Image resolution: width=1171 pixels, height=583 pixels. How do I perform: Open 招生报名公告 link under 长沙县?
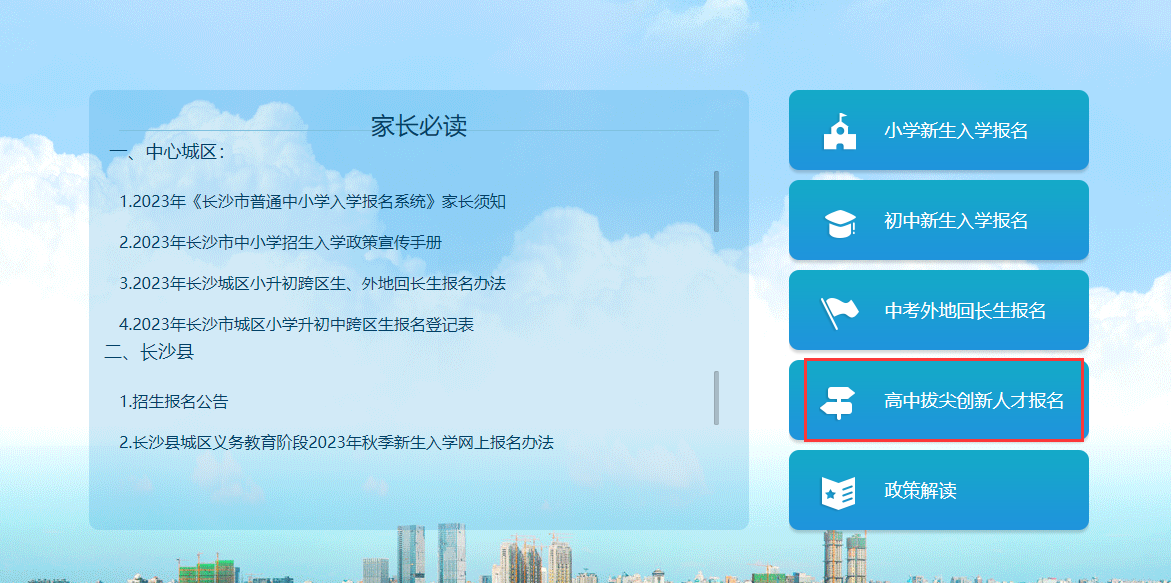(174, 402)
